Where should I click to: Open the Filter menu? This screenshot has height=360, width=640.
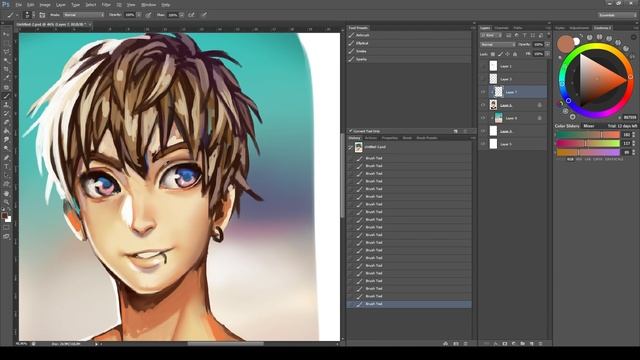[x=106, y=4]
